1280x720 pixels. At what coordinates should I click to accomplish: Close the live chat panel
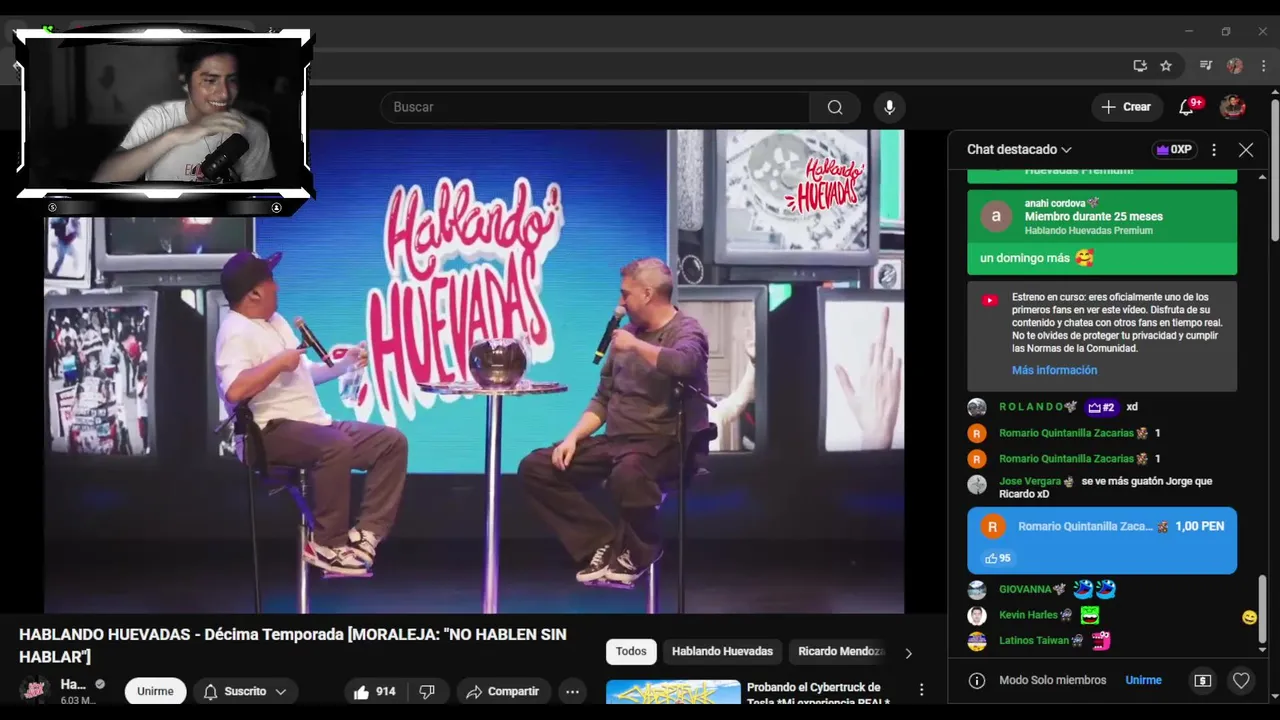1246,150
